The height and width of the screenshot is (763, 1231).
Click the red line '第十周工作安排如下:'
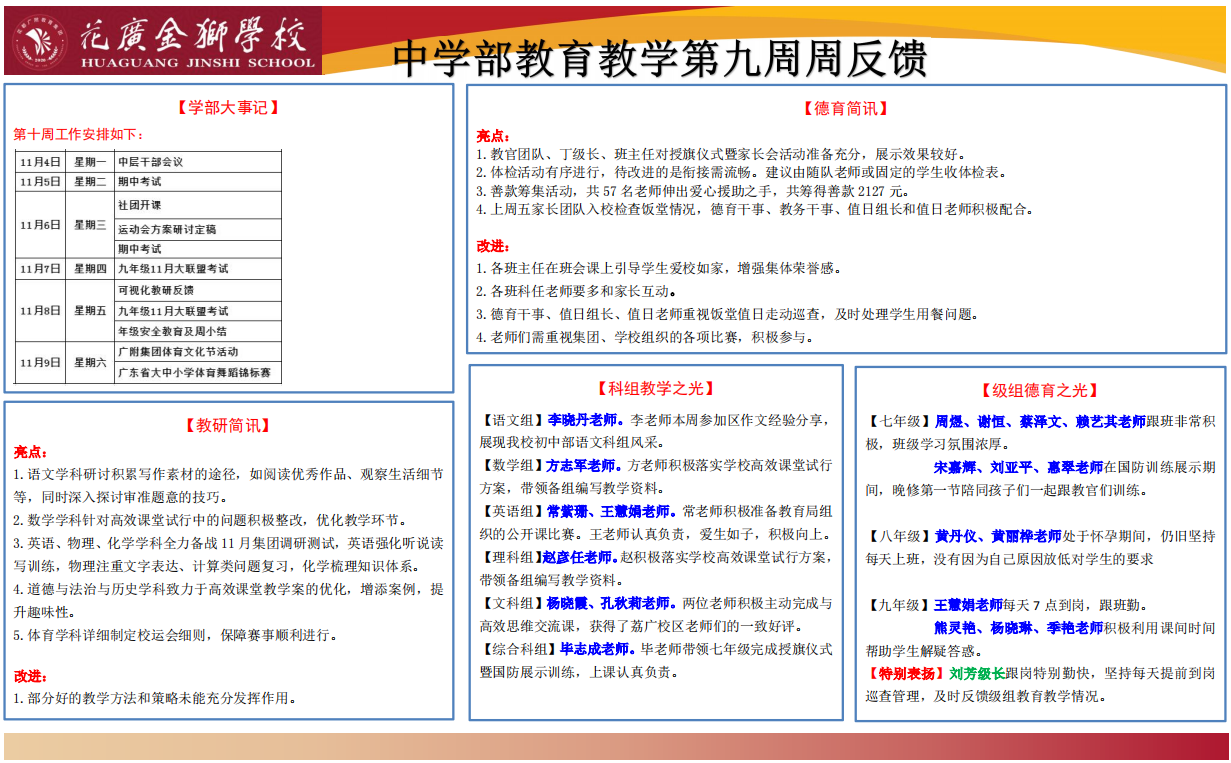79,134
